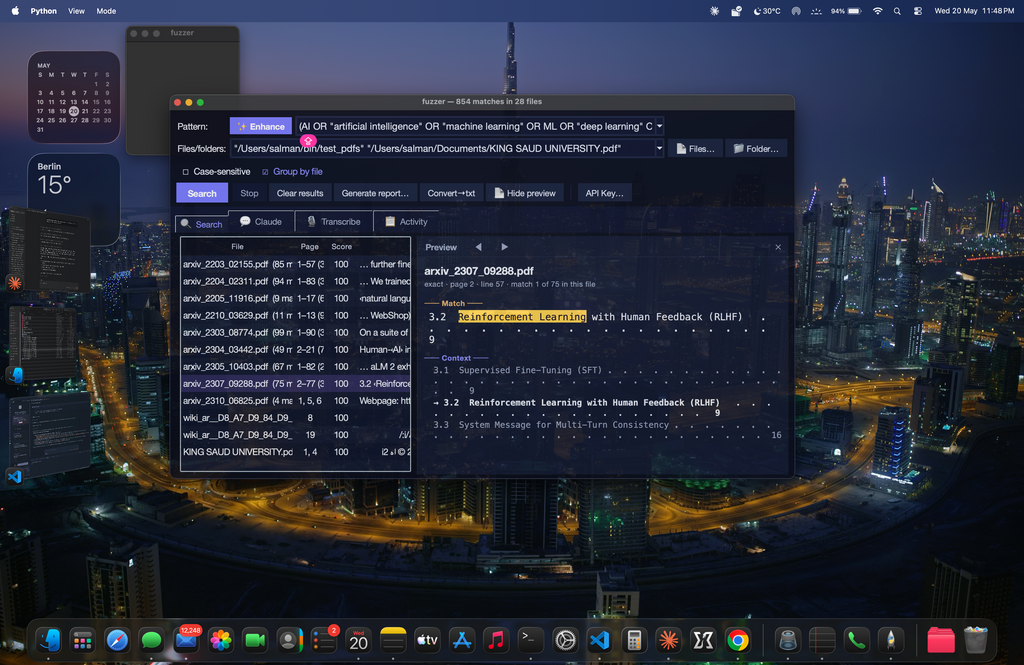Open Terminal from the Dock
Viewport: 1024px width, 665px height.
(x=530, y=640)
